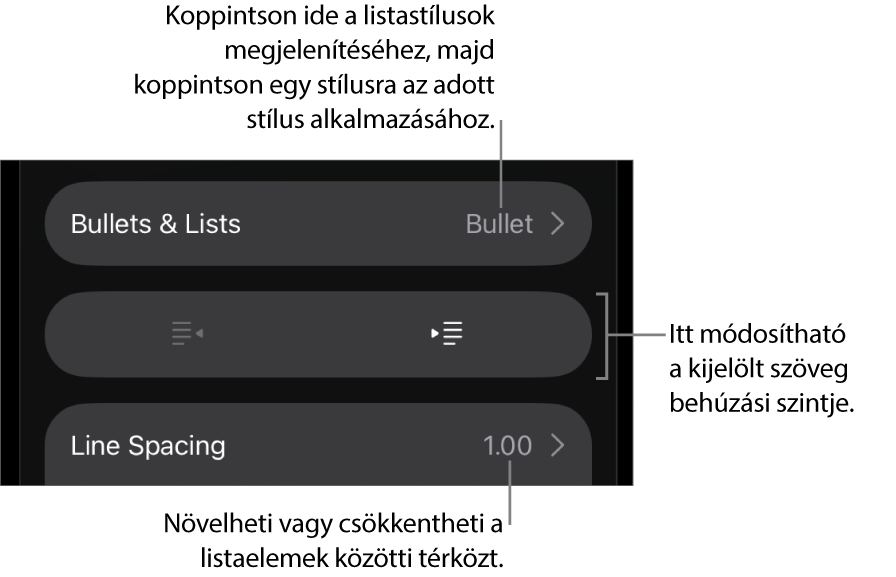Expand the Line Spacing chevron arrow
The image size is (896, 577).
point(558,446)
